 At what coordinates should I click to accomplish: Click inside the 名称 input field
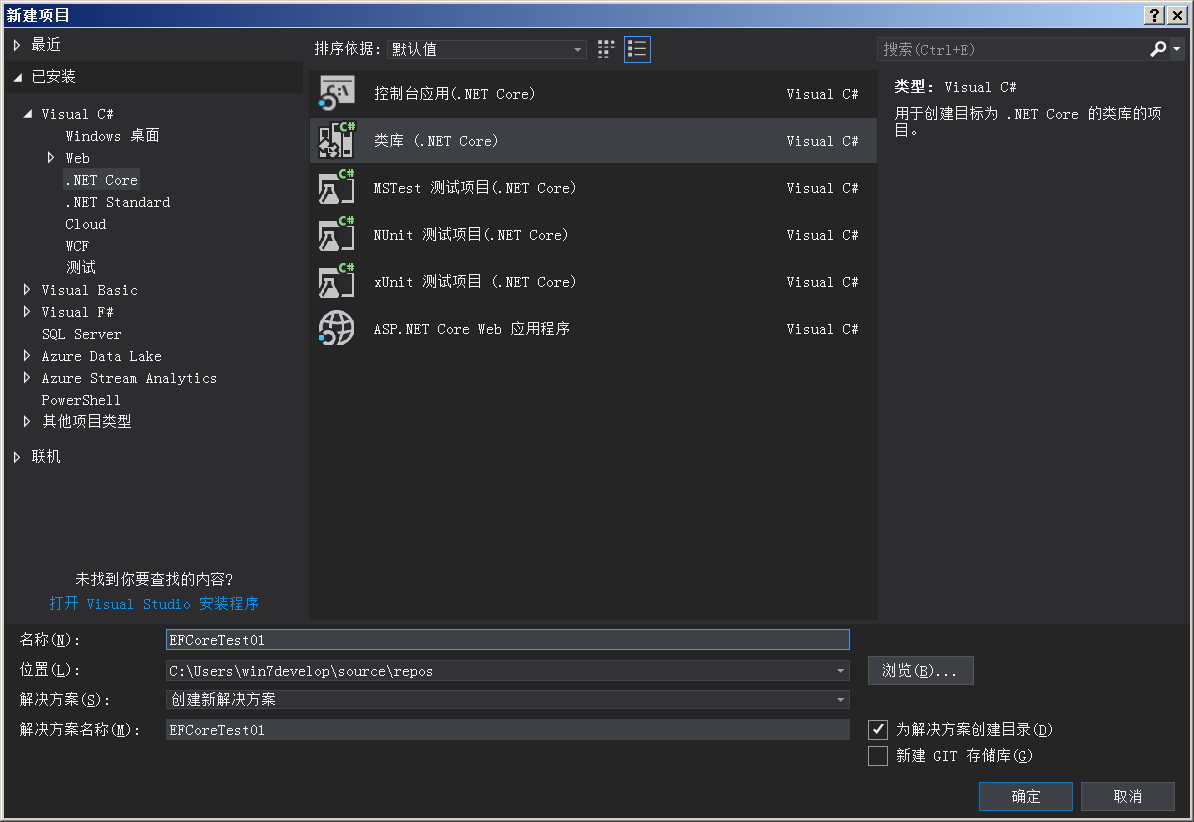[x=500, y=639]
